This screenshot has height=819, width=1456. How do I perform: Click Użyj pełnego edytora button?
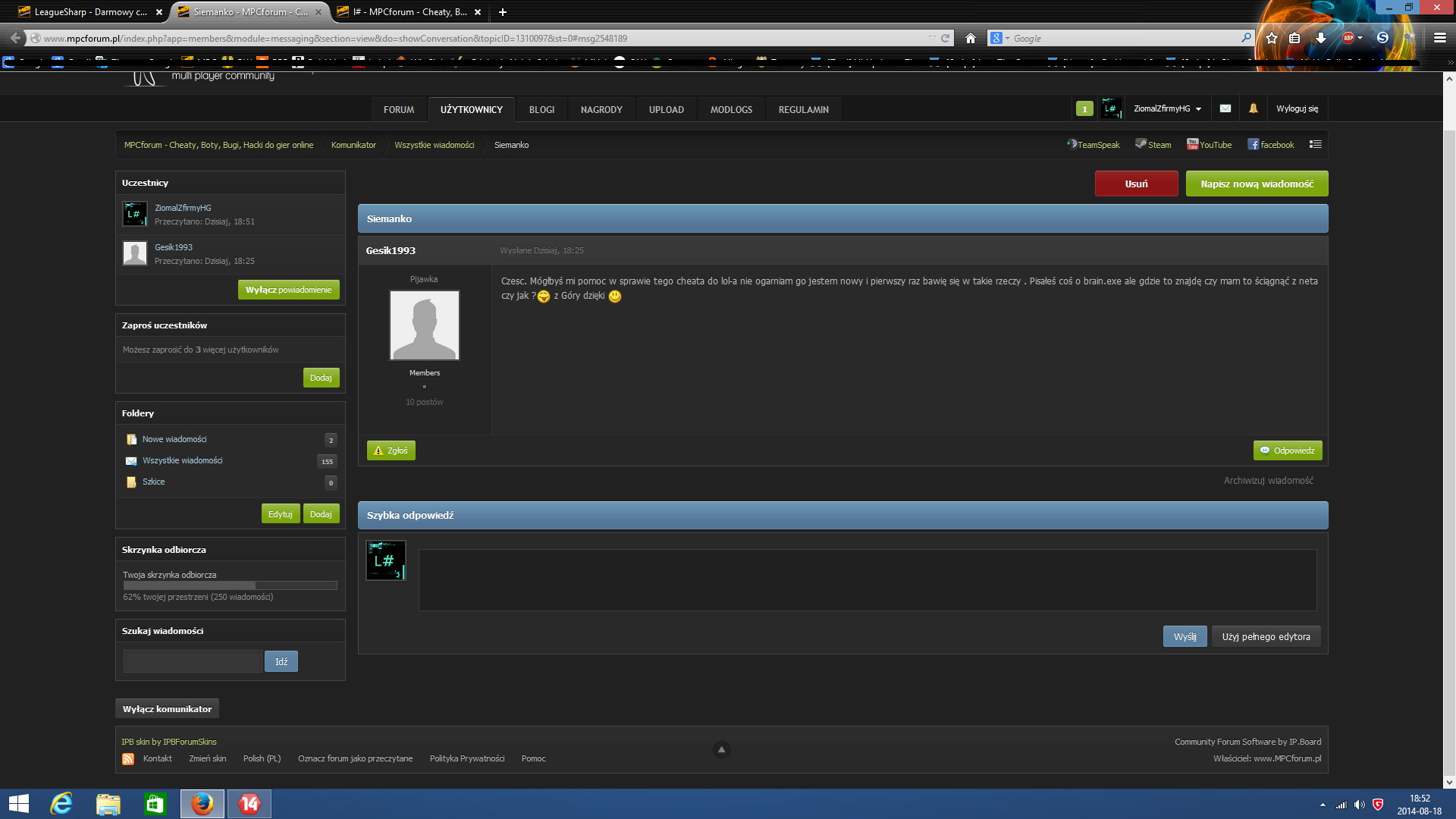coord(1266,636)
